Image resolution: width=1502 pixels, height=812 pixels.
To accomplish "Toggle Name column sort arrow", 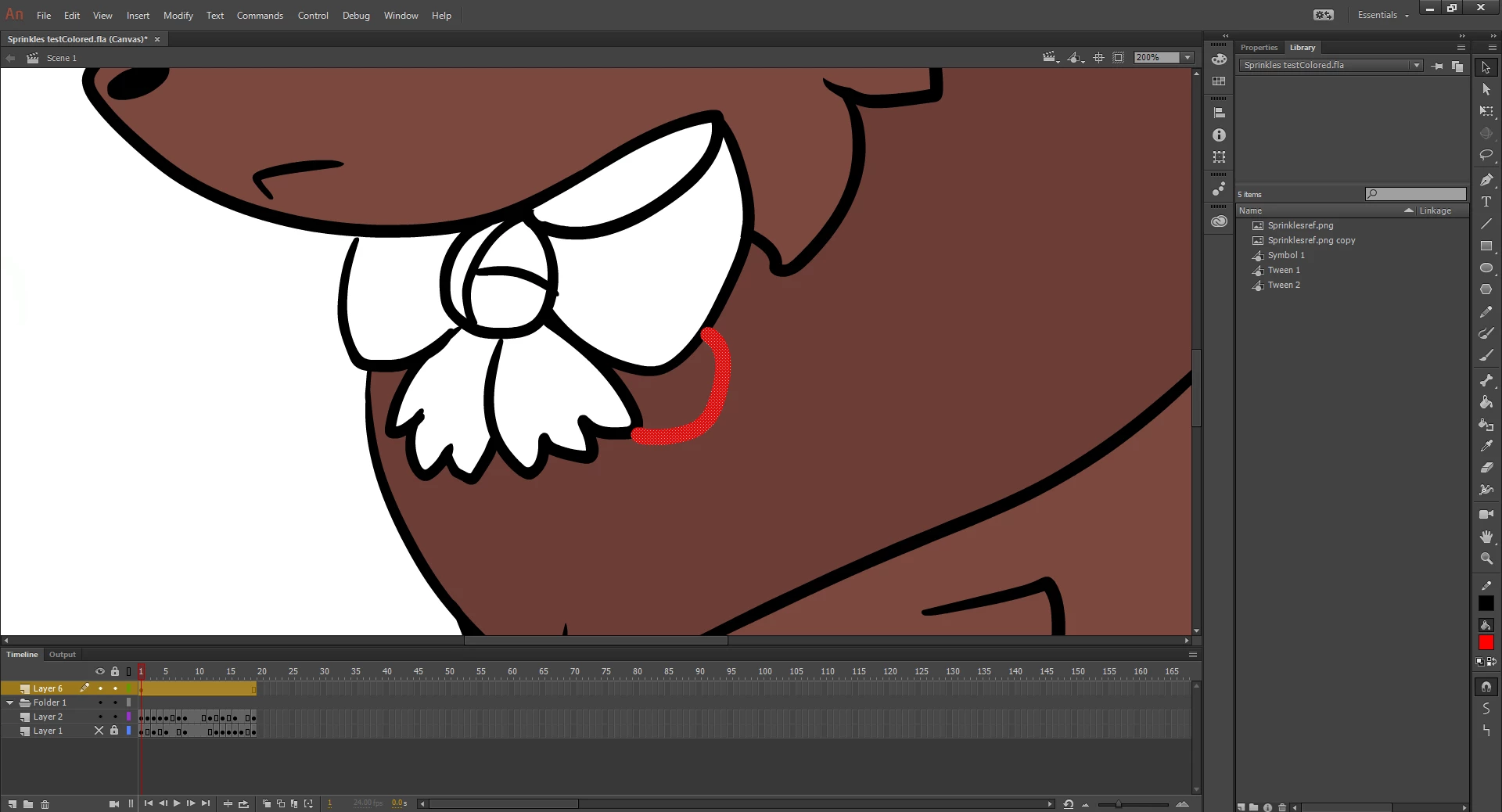I will [1409, 210].
